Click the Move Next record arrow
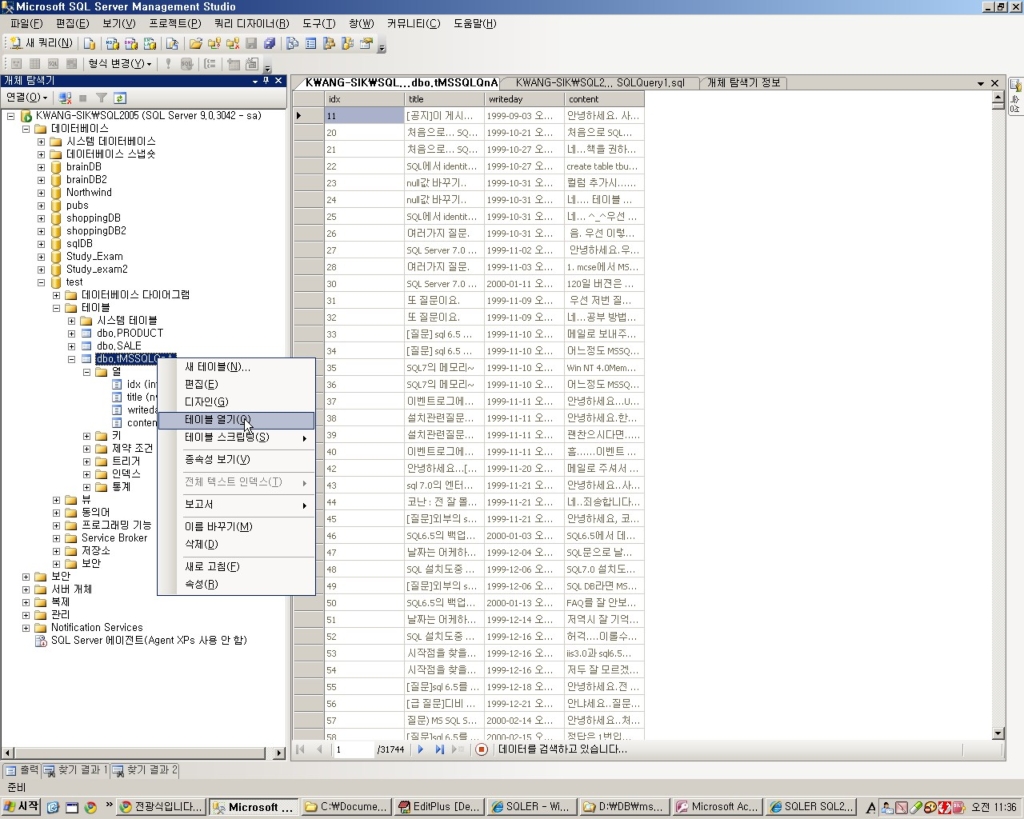The image size is (1024, 819). tap(421, 750)
